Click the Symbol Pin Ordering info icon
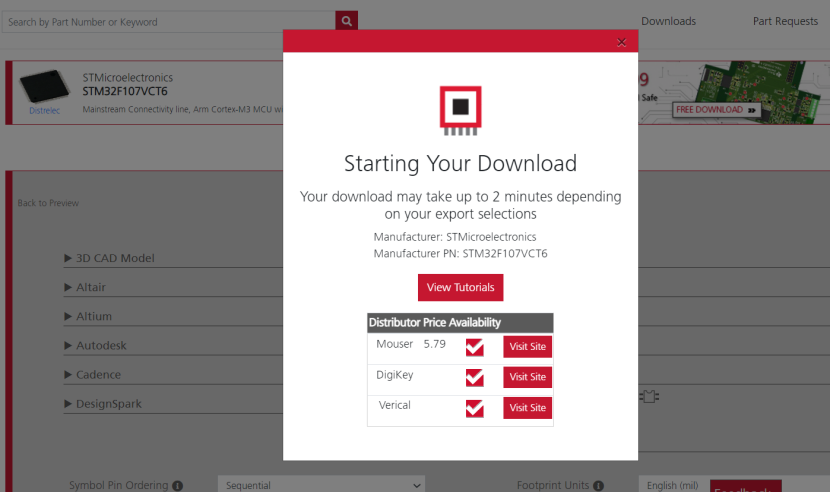 click(x=178, y=486)
